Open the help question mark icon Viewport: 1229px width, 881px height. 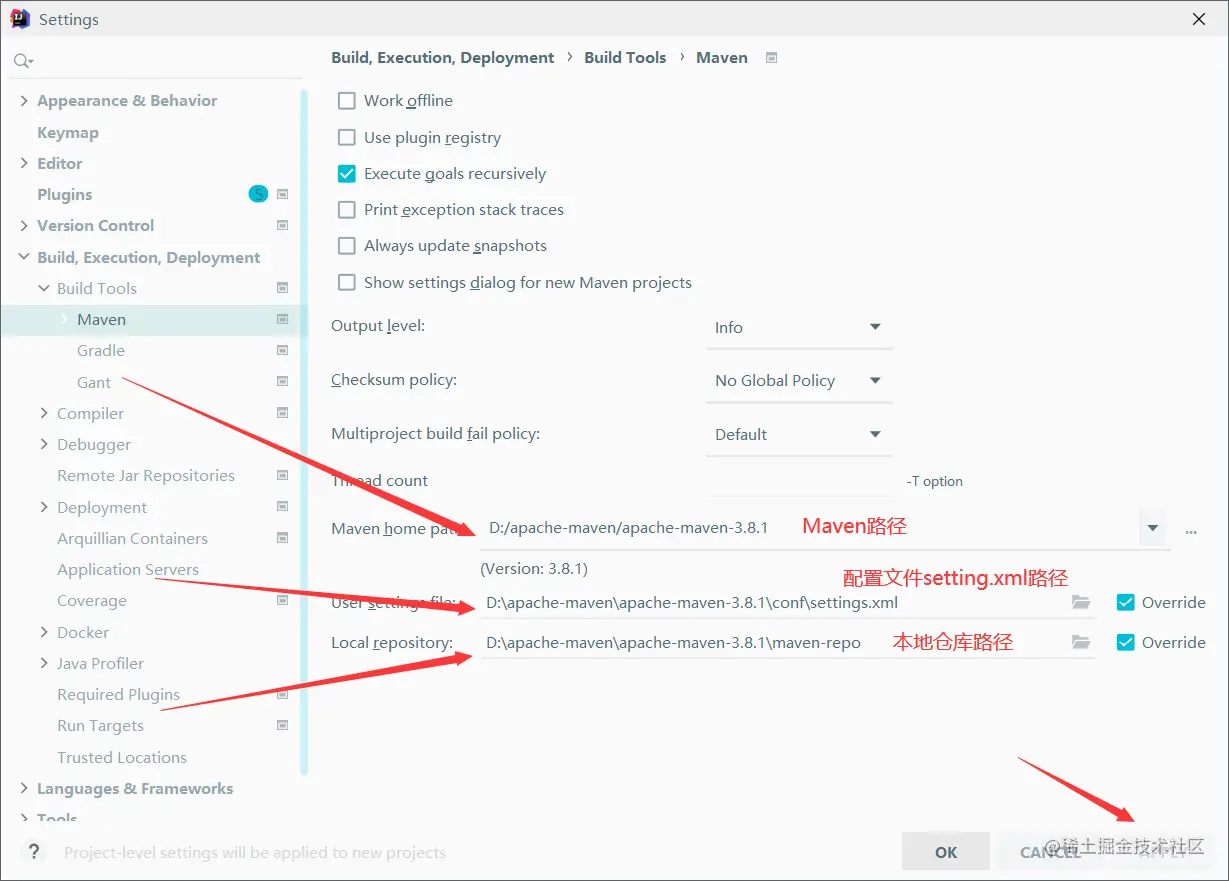pos(34,852)
